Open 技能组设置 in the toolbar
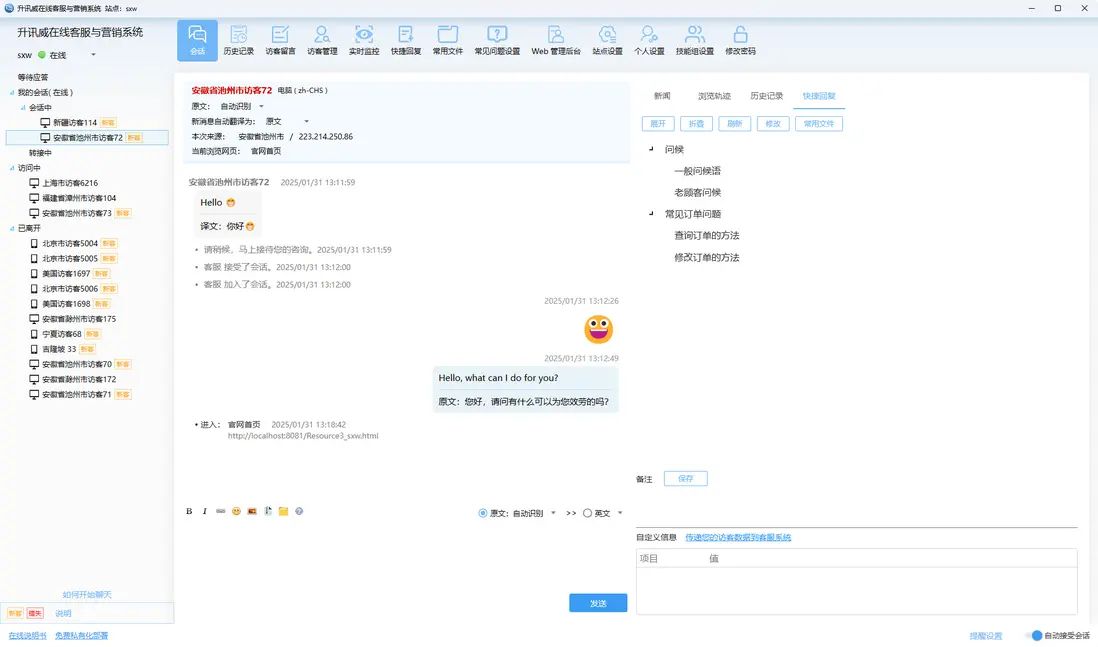The width and height of the screenshot is (1098, 647). pyautogui.click(x=694, y=40)
